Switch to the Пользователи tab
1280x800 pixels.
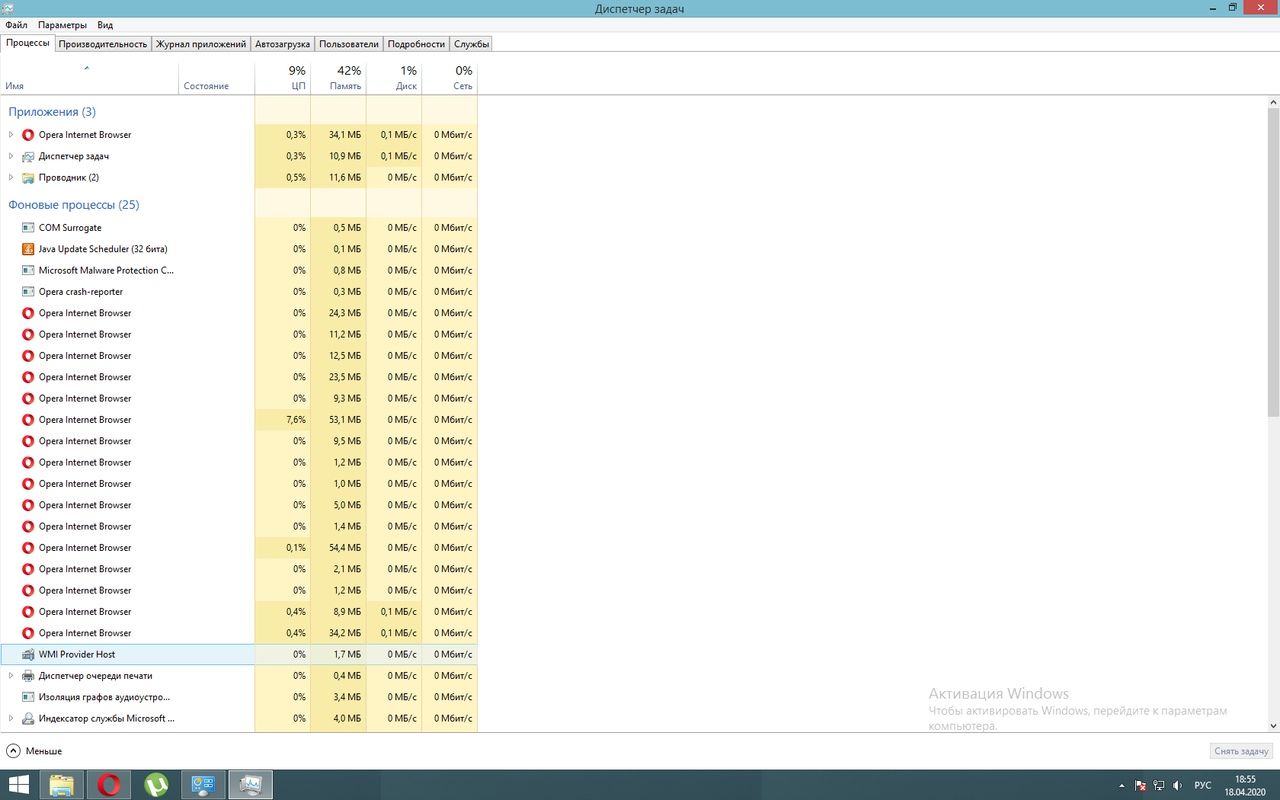[349, 44]
